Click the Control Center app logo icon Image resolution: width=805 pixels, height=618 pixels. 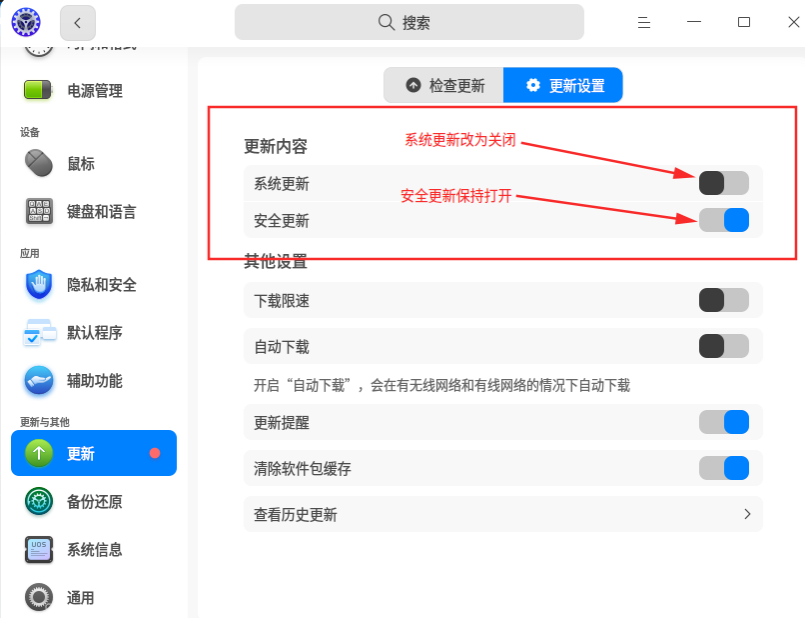(x=26, y=23)
